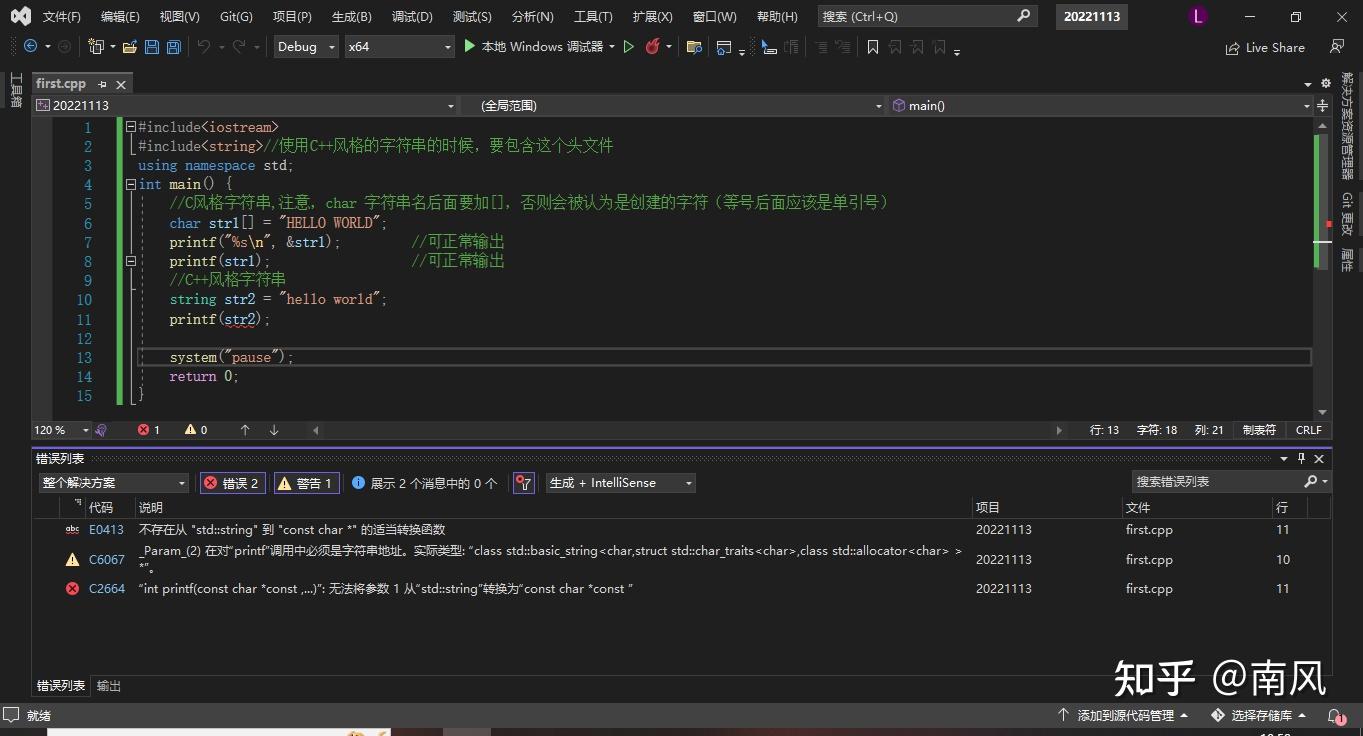This screenshot has height=736, width=1363.
Task: Collapse the int main() code block
Action: [131, 185]
